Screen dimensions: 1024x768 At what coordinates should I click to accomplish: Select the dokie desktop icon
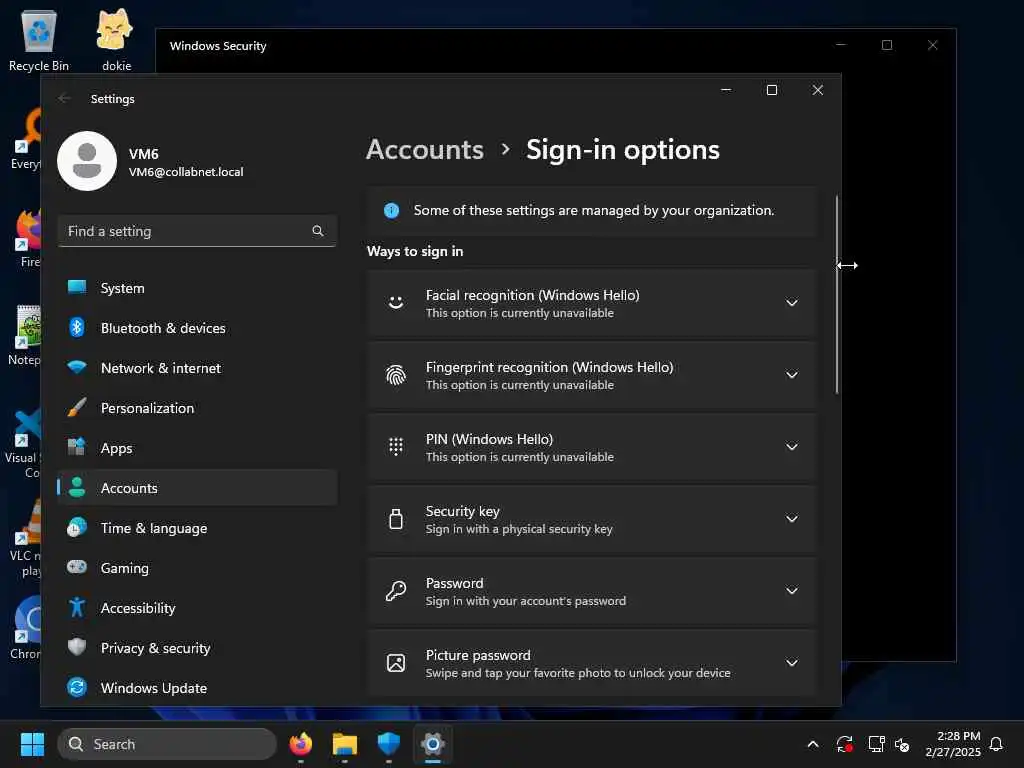point(116,40)
